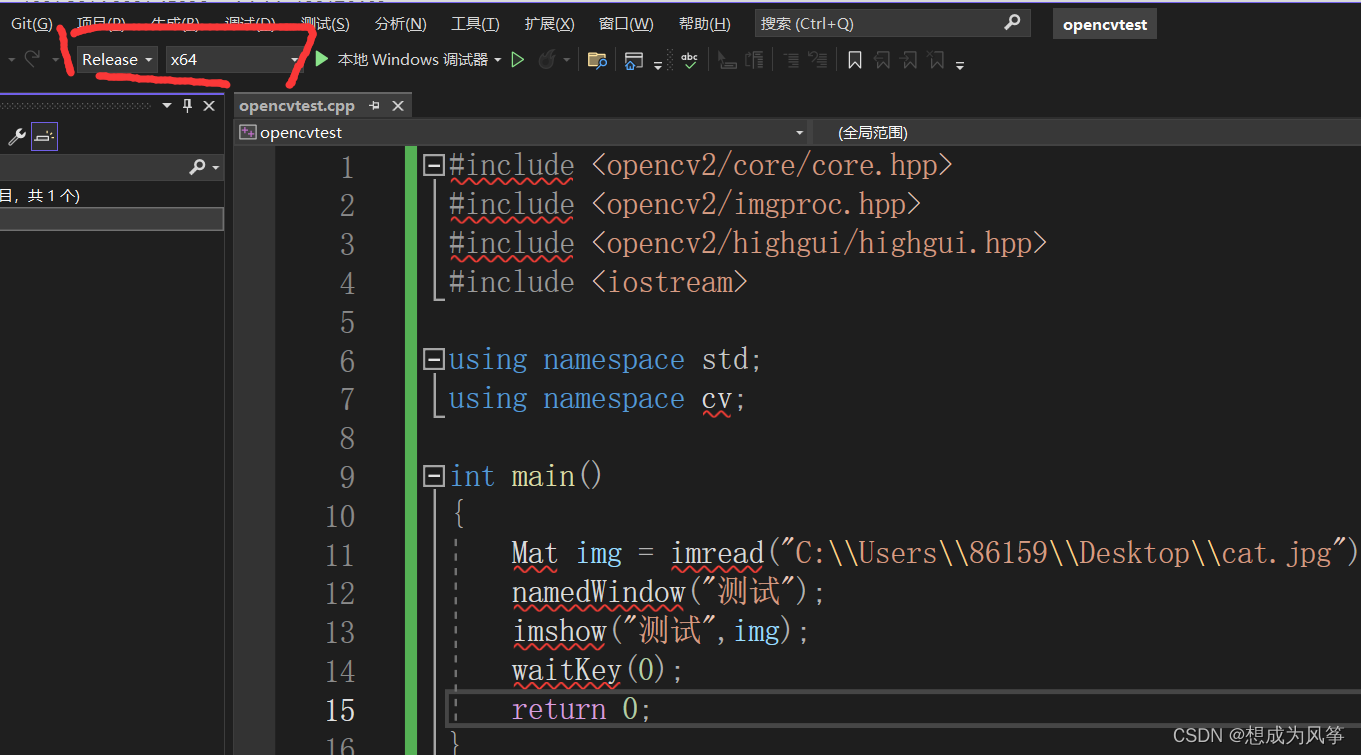Click the <iostream> include text

[x=669, y=283]
